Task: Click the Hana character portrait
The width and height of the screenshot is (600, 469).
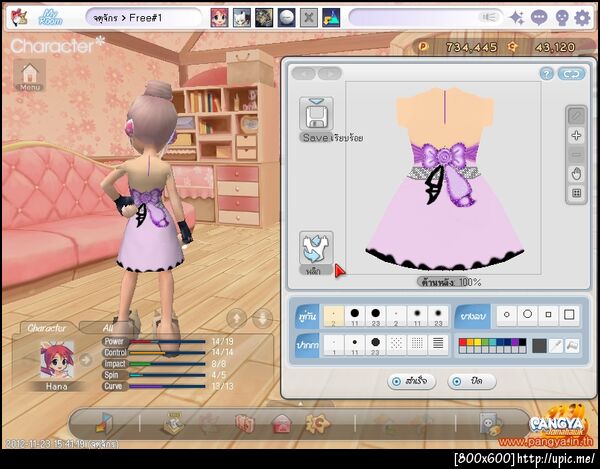Action: 57,360
